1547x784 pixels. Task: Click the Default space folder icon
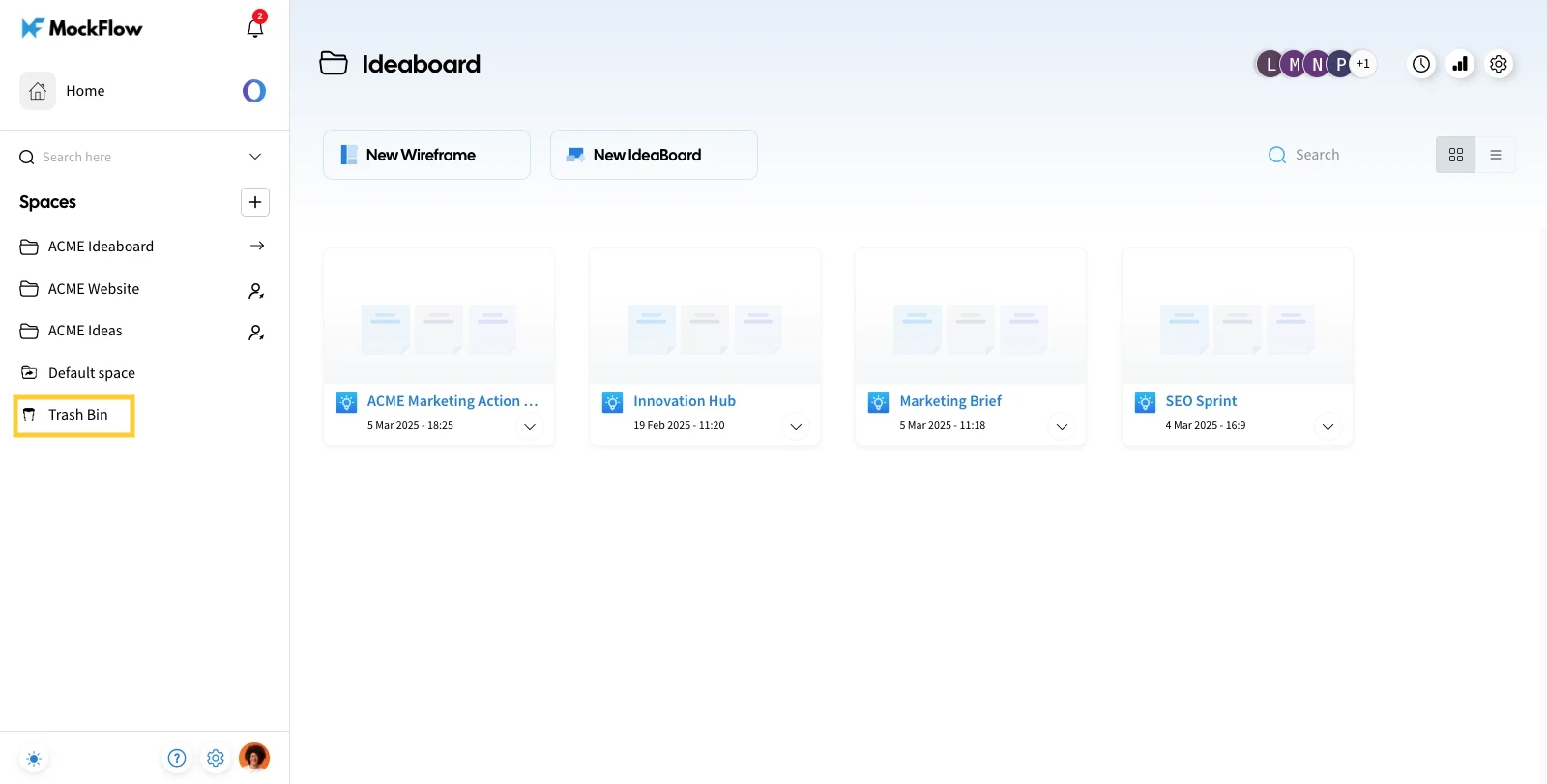pyautogui.click(x=30, y=373)
